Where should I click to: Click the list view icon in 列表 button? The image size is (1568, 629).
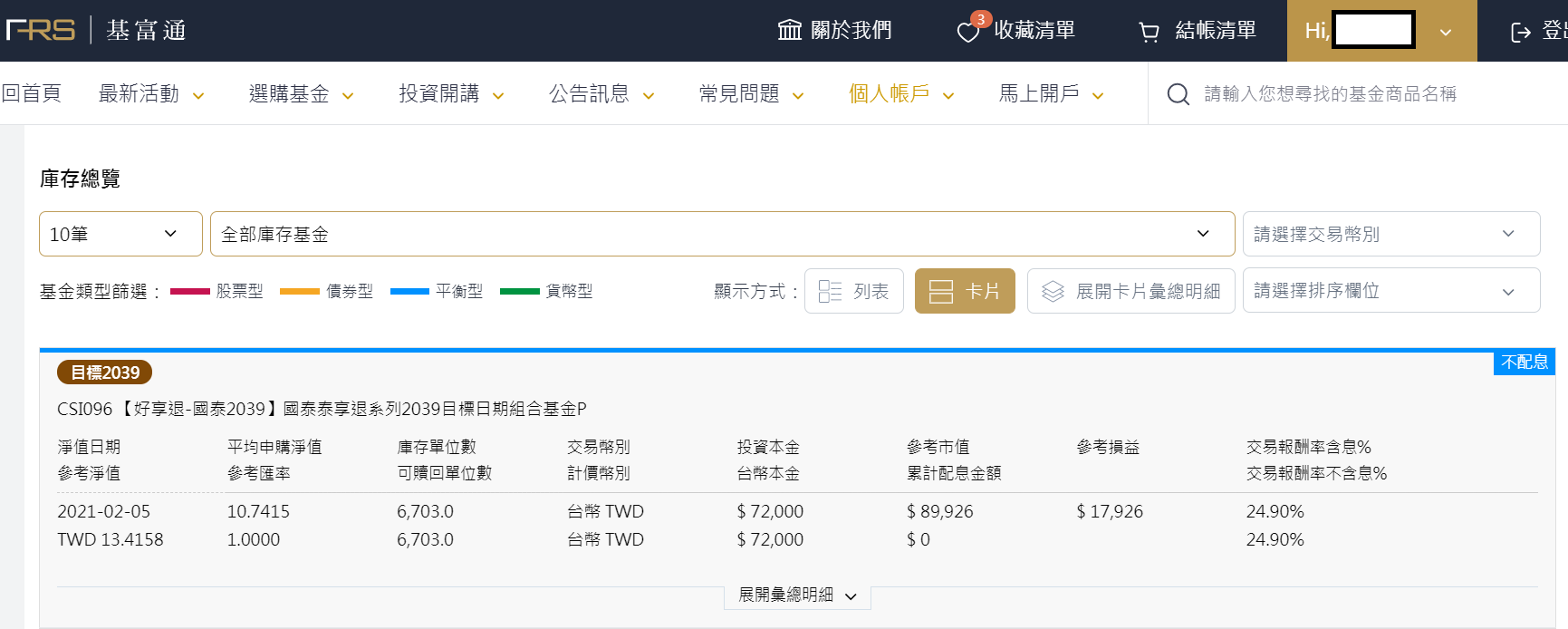tap(830, 291)
